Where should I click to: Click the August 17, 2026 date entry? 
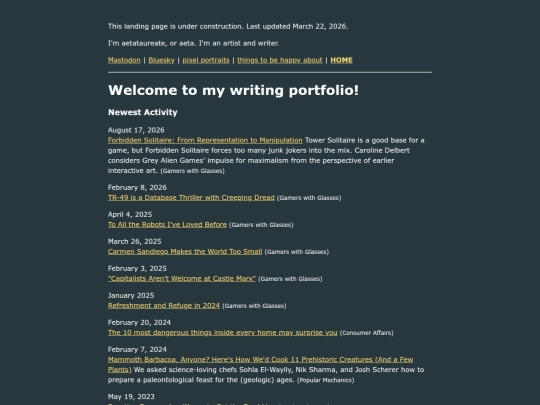pyautogui.click(x=136, y=130)
